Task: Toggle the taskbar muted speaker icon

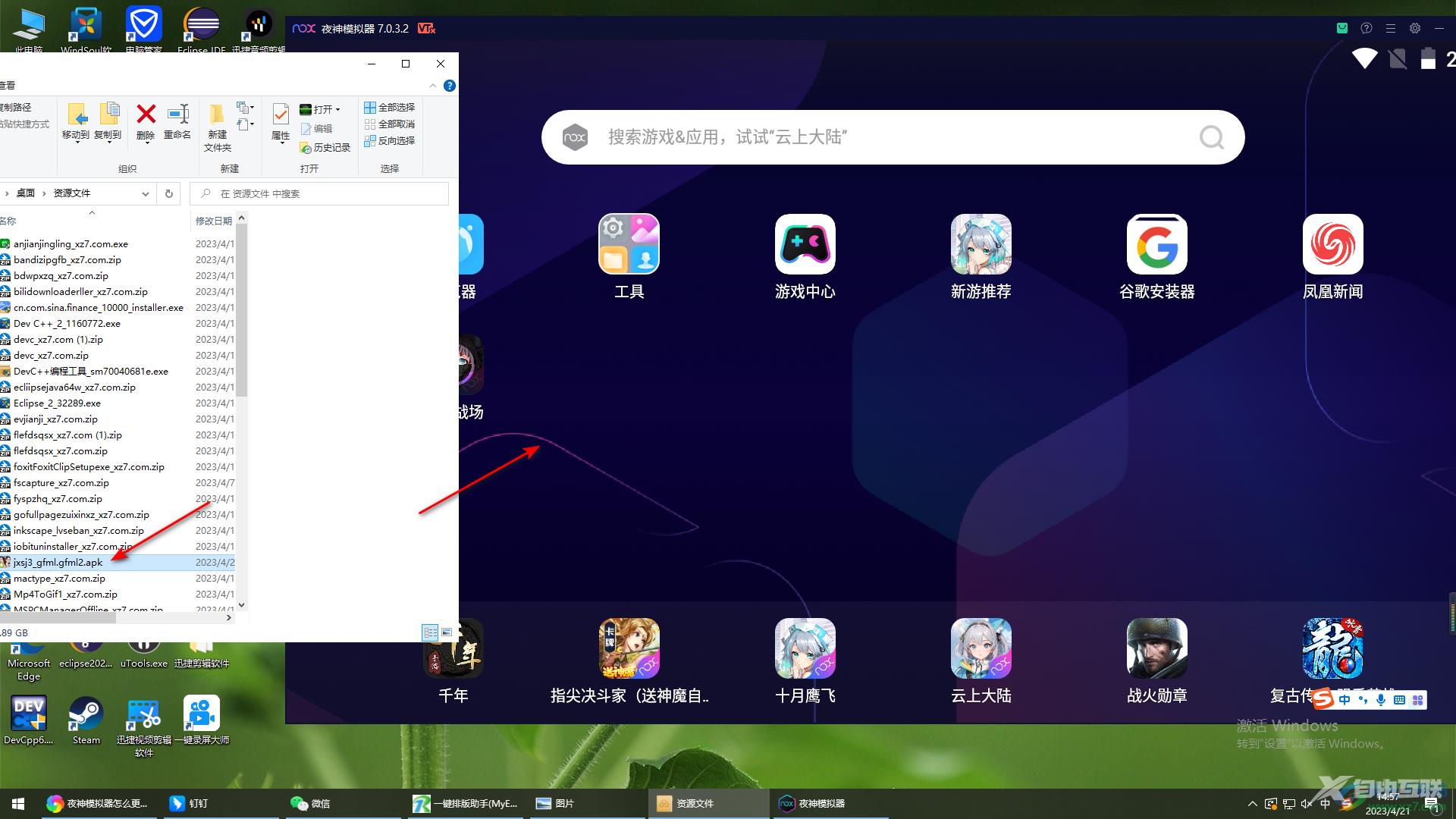Action: click(1307, 804)
